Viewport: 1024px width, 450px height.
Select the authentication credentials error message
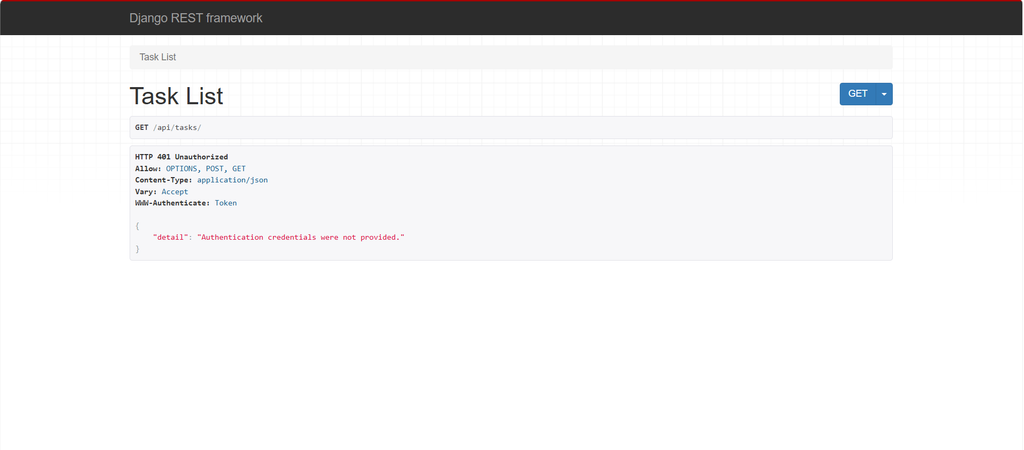tap(301, 237)
